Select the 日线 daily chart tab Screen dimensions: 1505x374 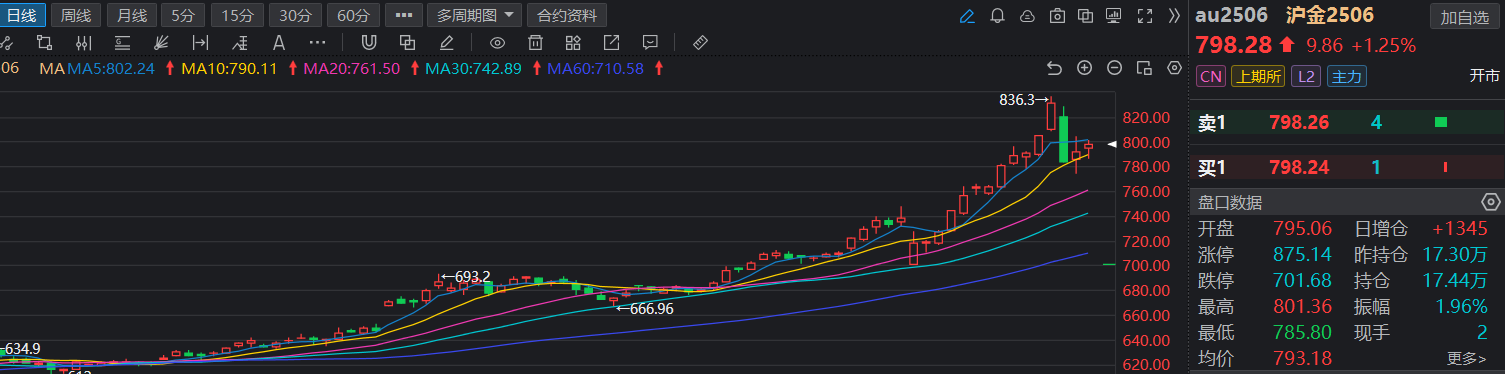click(23, 15)
